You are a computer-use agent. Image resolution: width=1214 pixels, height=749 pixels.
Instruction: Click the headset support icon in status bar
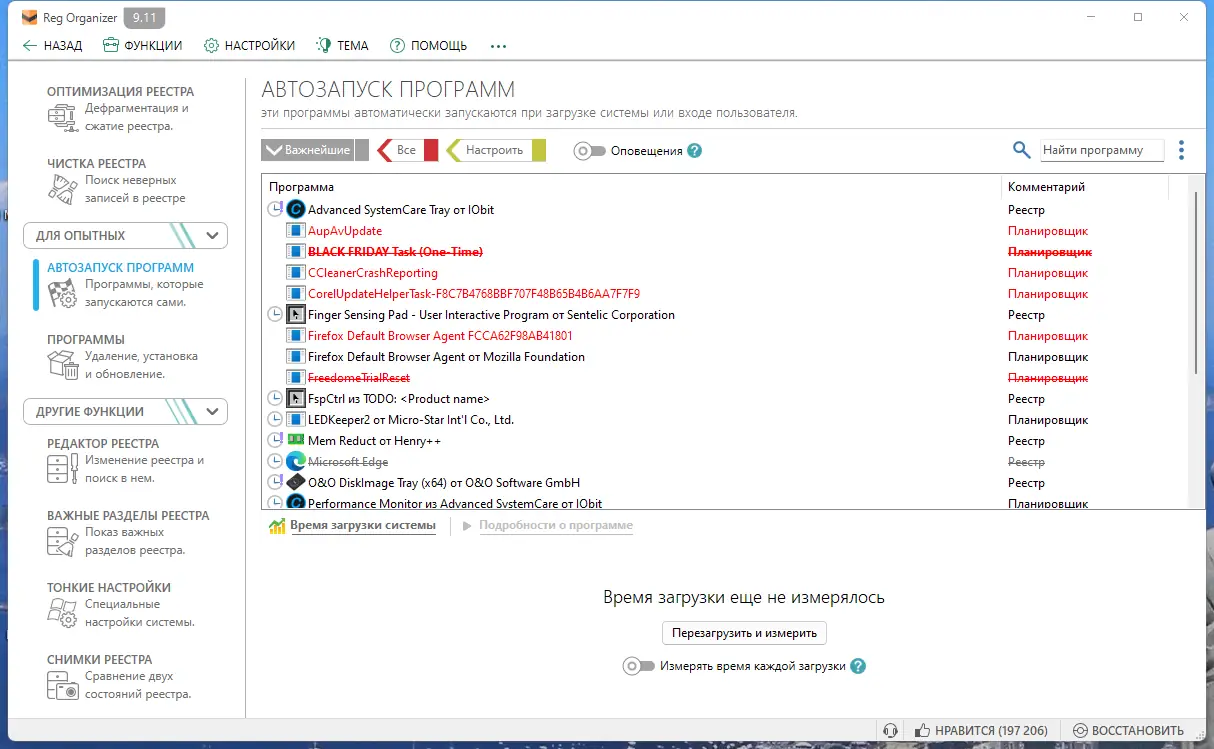point(891,731)
